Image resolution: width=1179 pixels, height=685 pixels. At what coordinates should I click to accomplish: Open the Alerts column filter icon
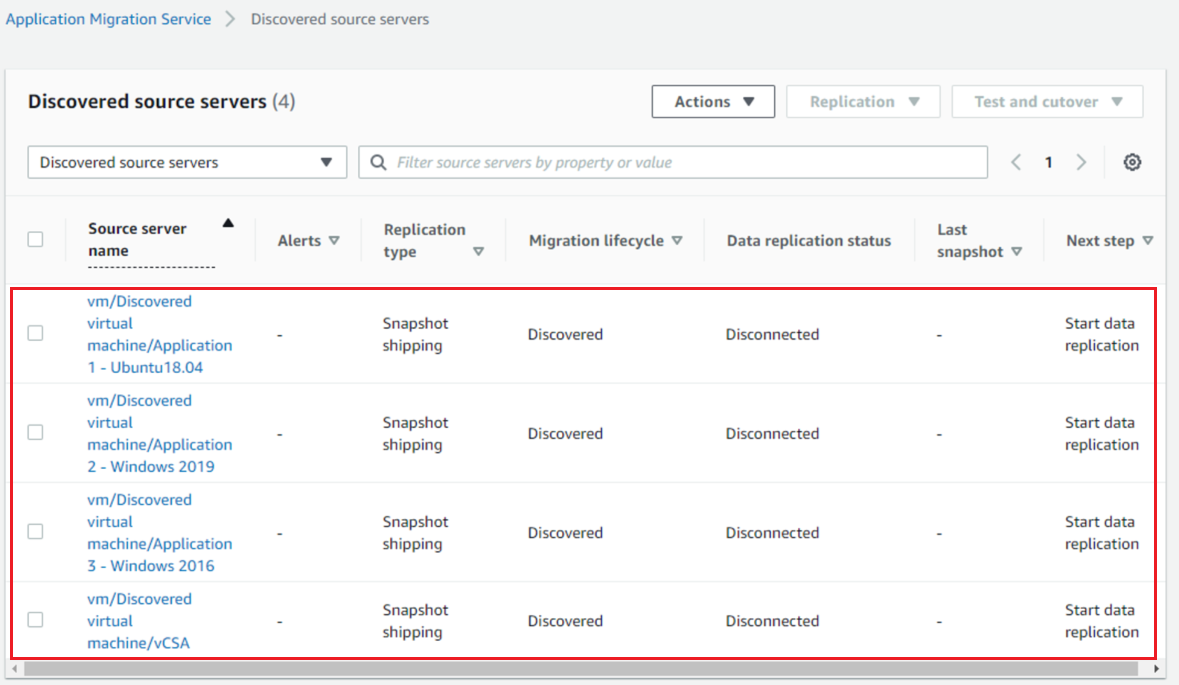point(334,240)
